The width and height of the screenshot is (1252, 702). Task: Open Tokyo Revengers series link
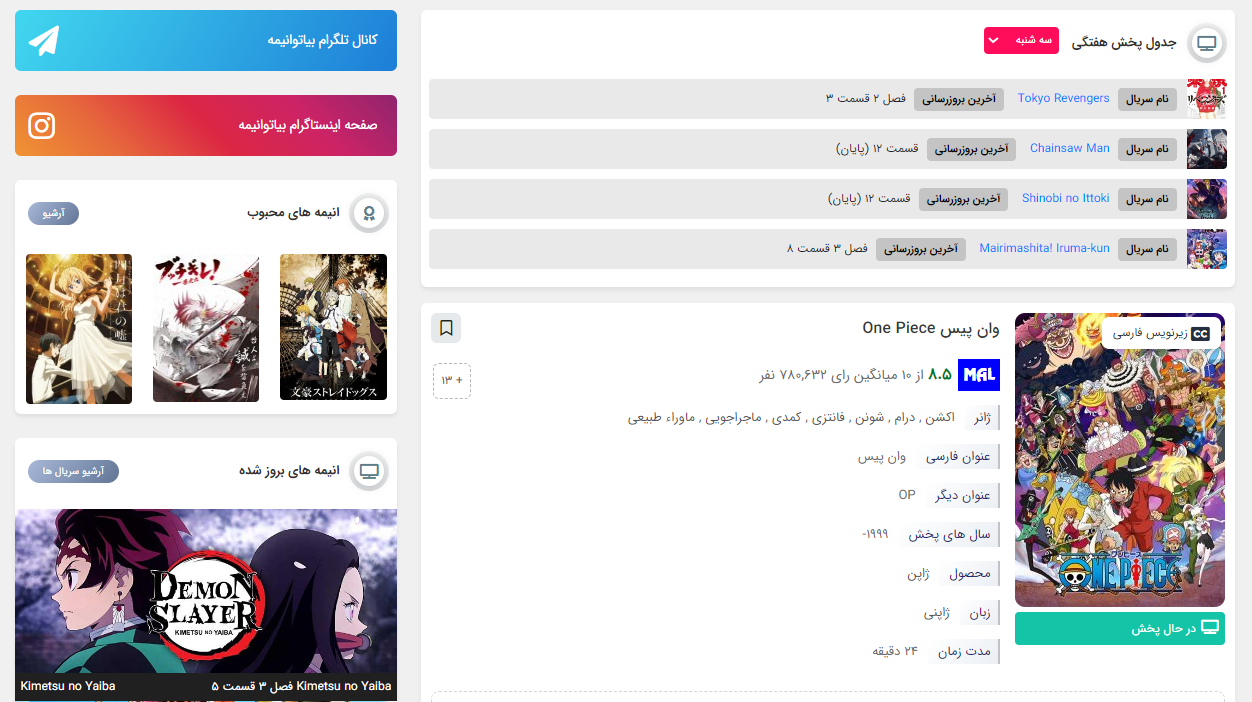tap(1063, 98)
